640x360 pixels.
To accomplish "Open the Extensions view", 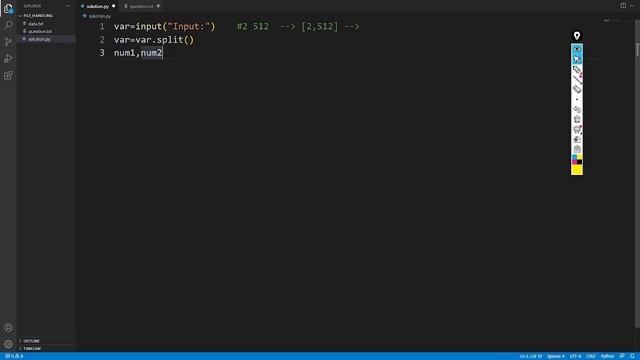I will (x=8, y=76).
